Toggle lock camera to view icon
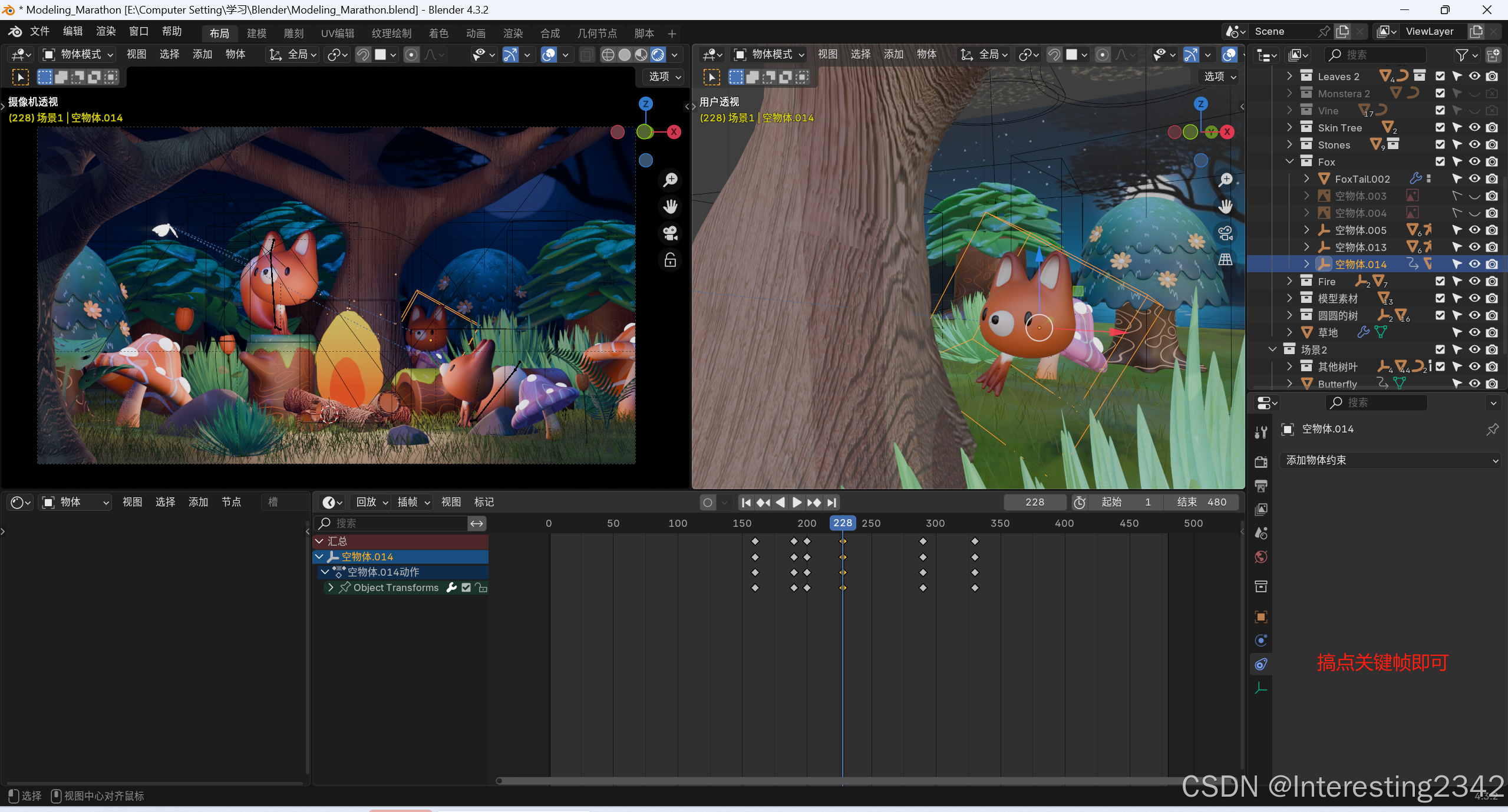 point(670,260)
